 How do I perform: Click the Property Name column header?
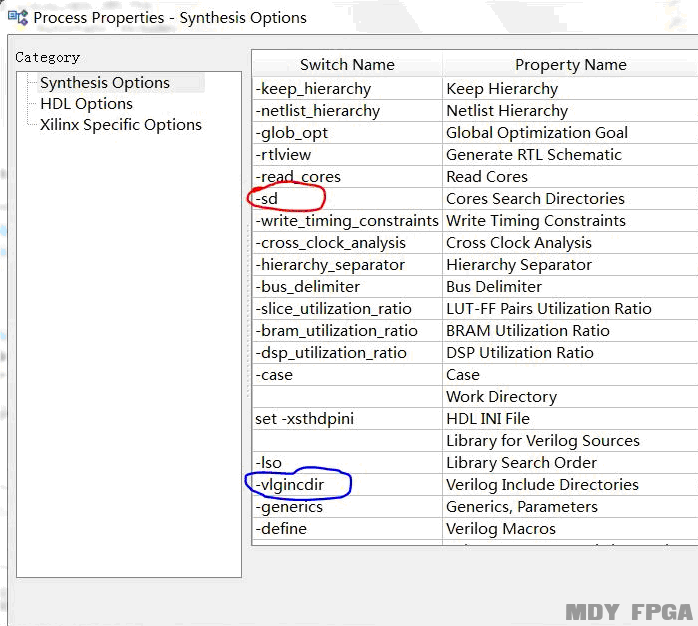pyautogui.click(x=570, y=65)
